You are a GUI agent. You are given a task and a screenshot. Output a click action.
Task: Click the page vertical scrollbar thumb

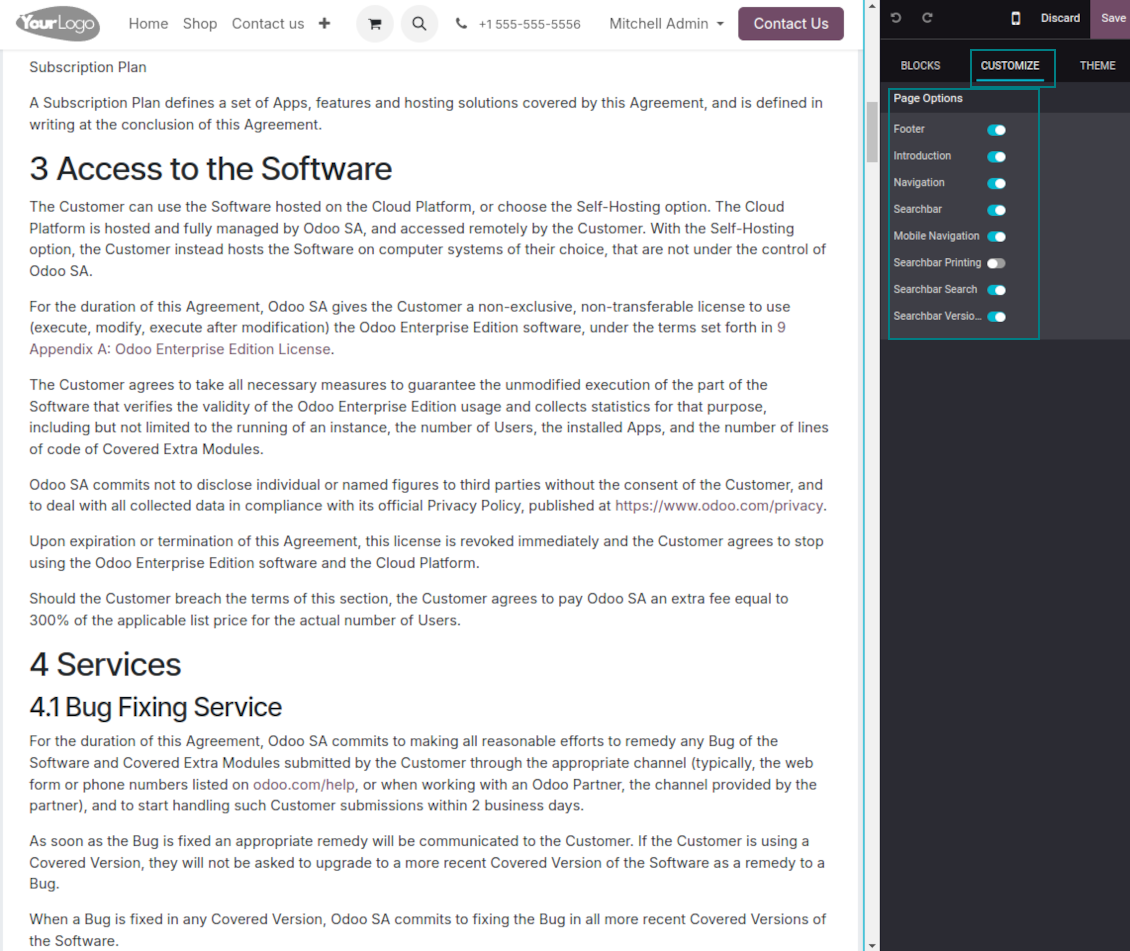coord(871,130)
